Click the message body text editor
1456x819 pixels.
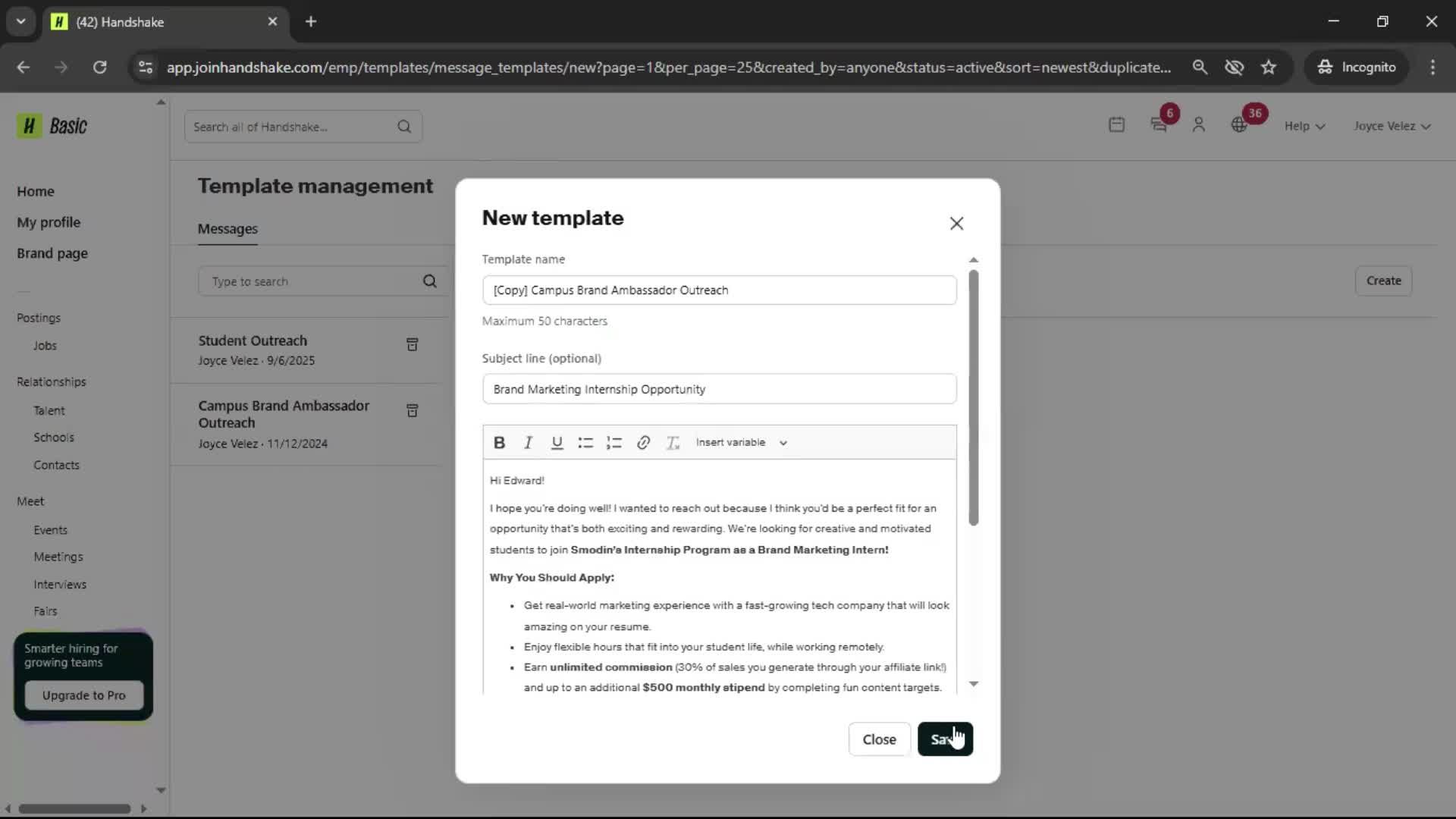pyautogui.click(x=719, y=576)
